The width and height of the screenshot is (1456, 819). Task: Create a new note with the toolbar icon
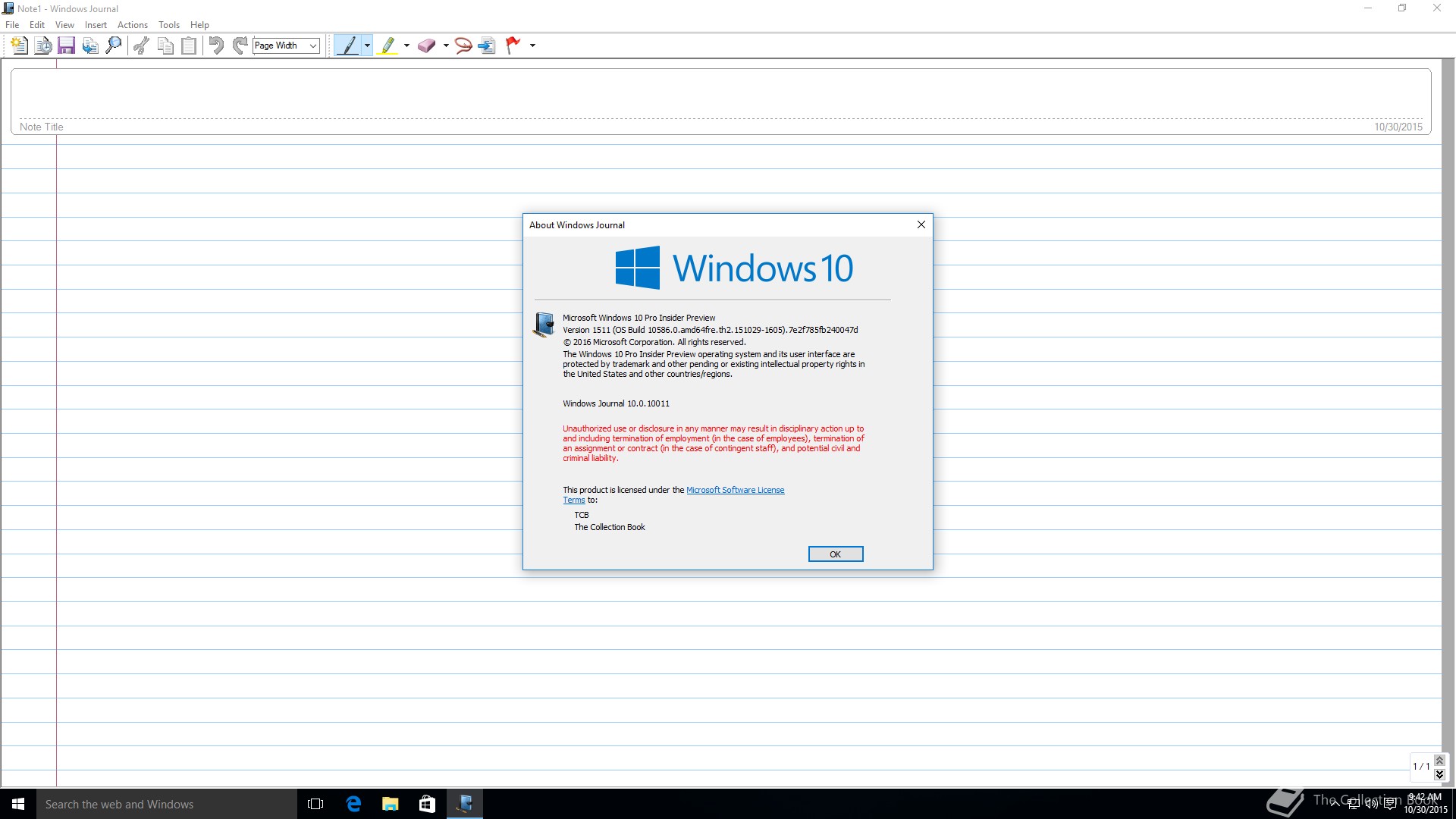[19, 45]
